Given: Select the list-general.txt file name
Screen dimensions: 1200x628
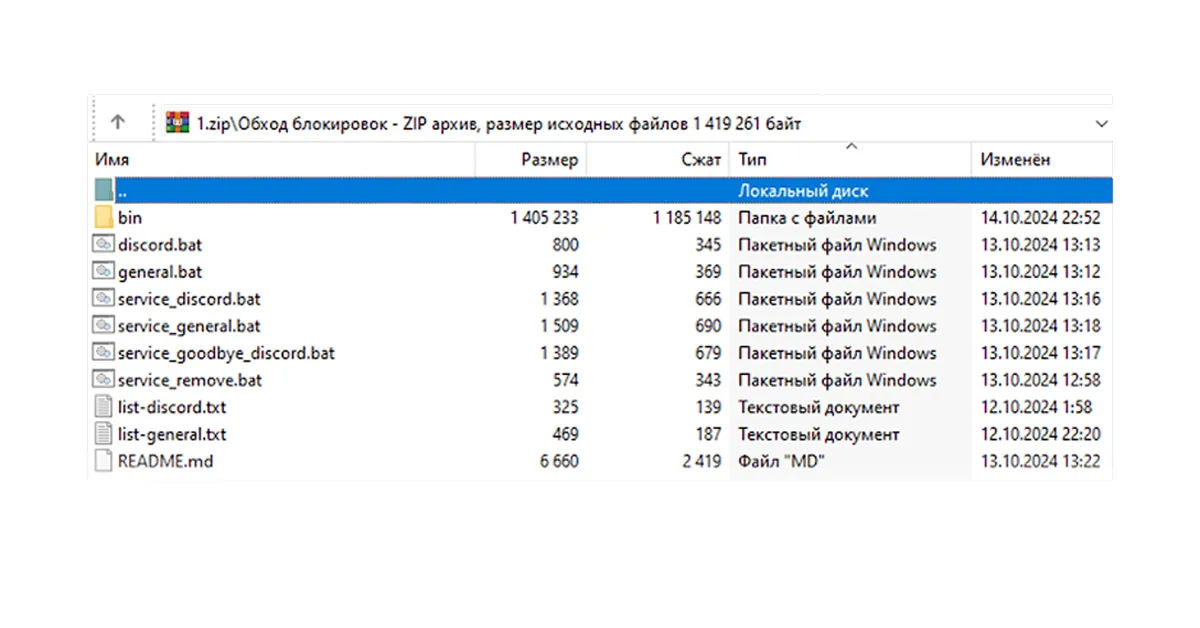Looking at the screenshot, I should [172, 434].
